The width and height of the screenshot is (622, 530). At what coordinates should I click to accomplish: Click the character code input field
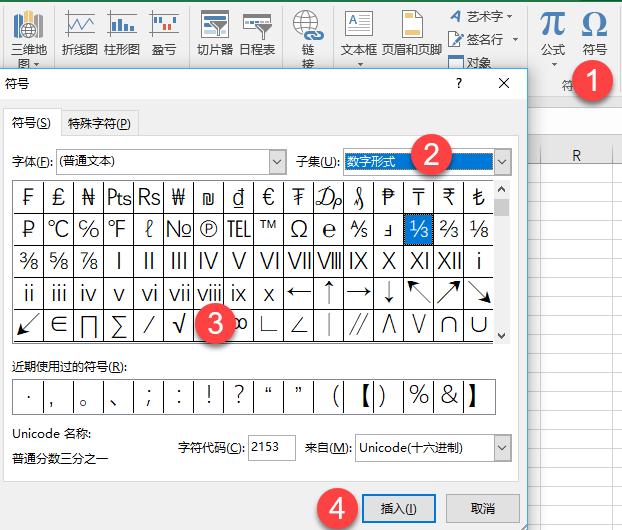click(269, 447)
